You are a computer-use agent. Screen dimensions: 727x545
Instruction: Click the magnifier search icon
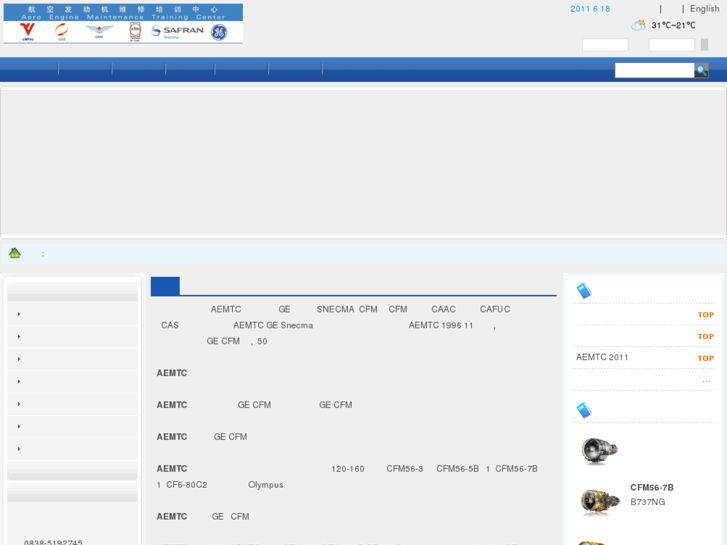pyautogui.click(x=701, y=70)
